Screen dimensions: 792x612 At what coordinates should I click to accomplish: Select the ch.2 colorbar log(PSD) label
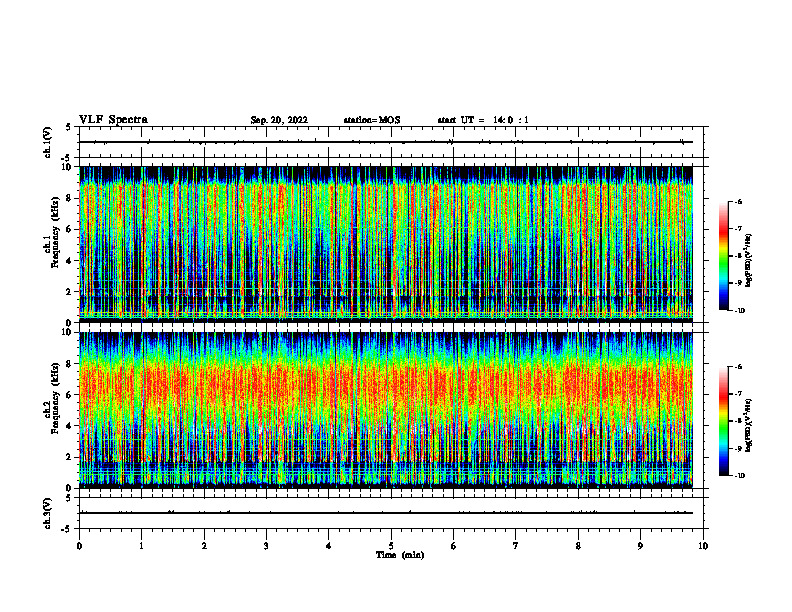point(749,426)
